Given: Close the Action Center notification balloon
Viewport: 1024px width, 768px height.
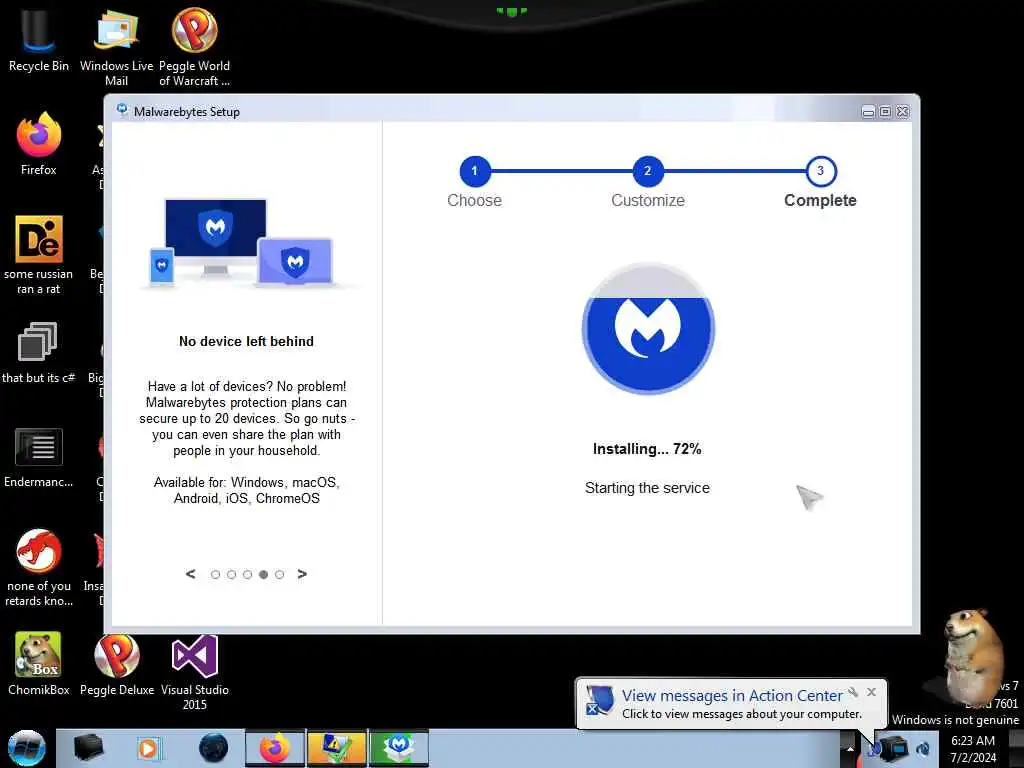Looking at the screenshot, I should (871, 692).
